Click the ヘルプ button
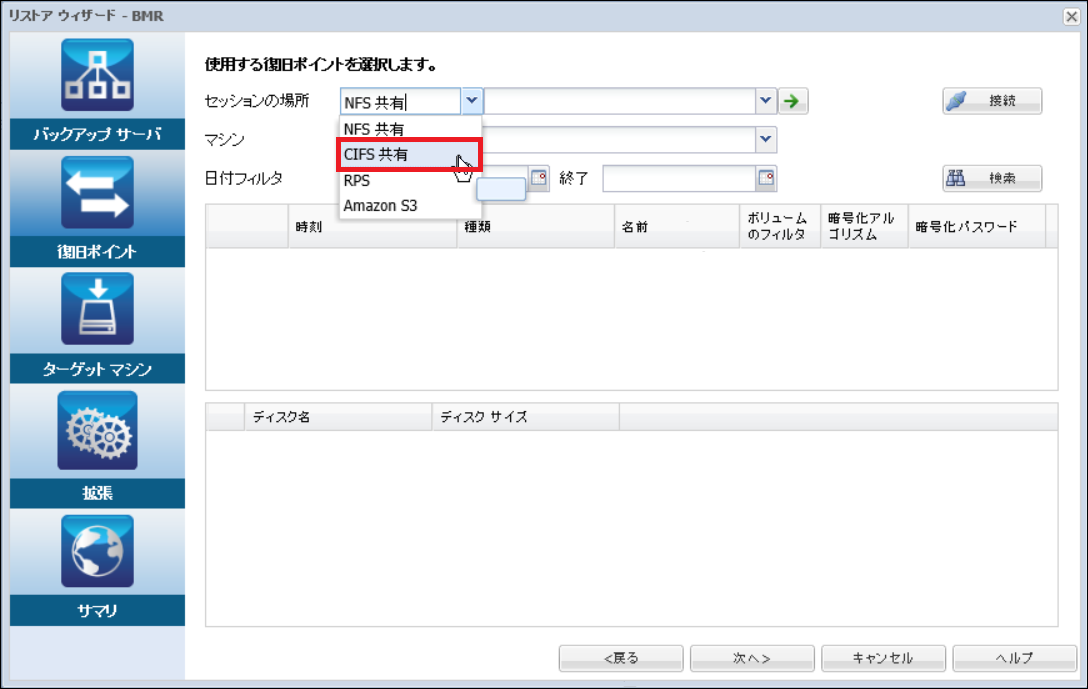The image size is (1088, 689). click(x=1014, y=658)
